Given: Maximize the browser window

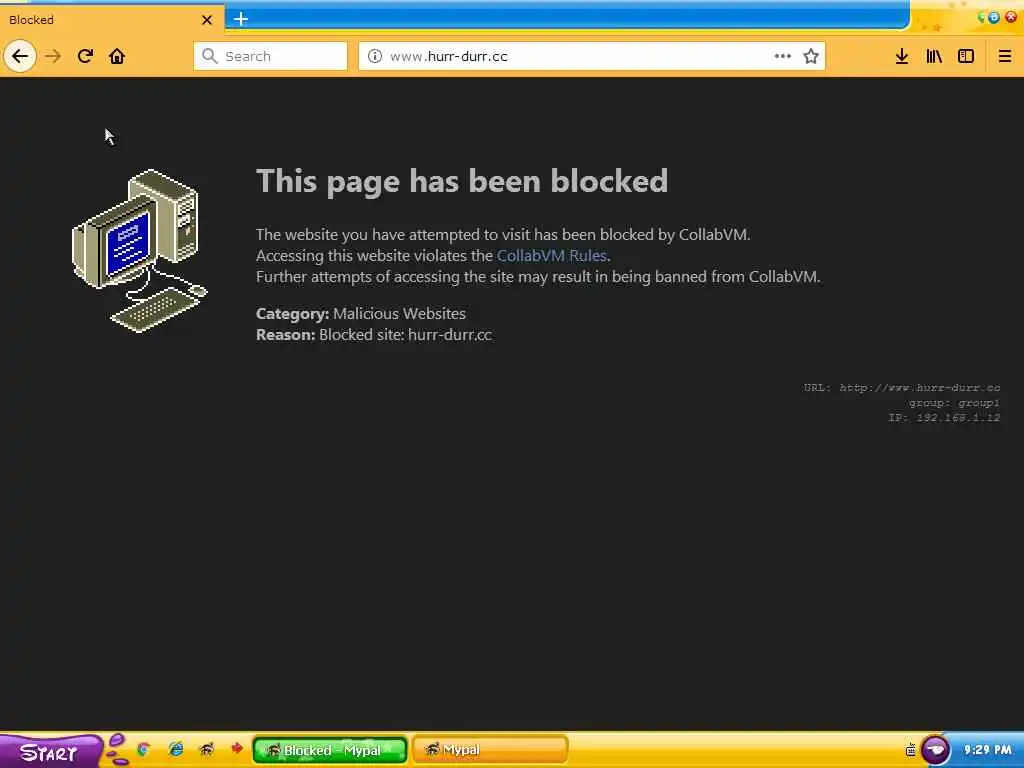Looking at the screenshot, I should pyautogui.click(x=994, y=18).
